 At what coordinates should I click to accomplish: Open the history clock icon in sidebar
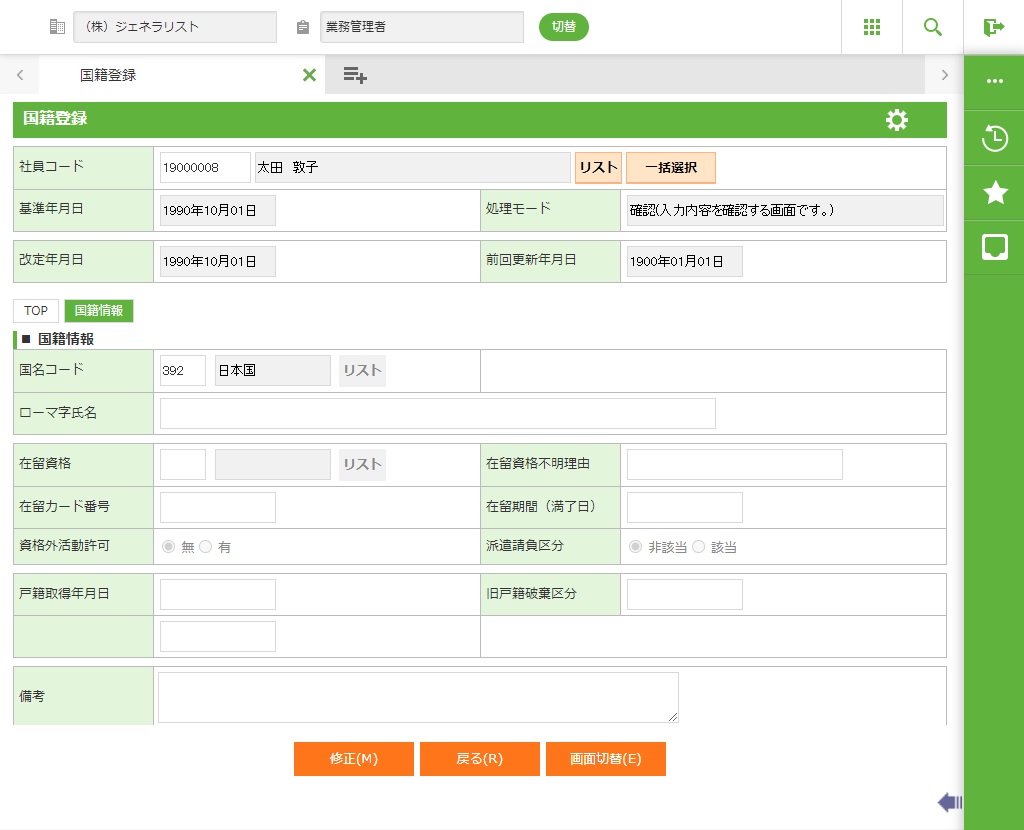994,138
